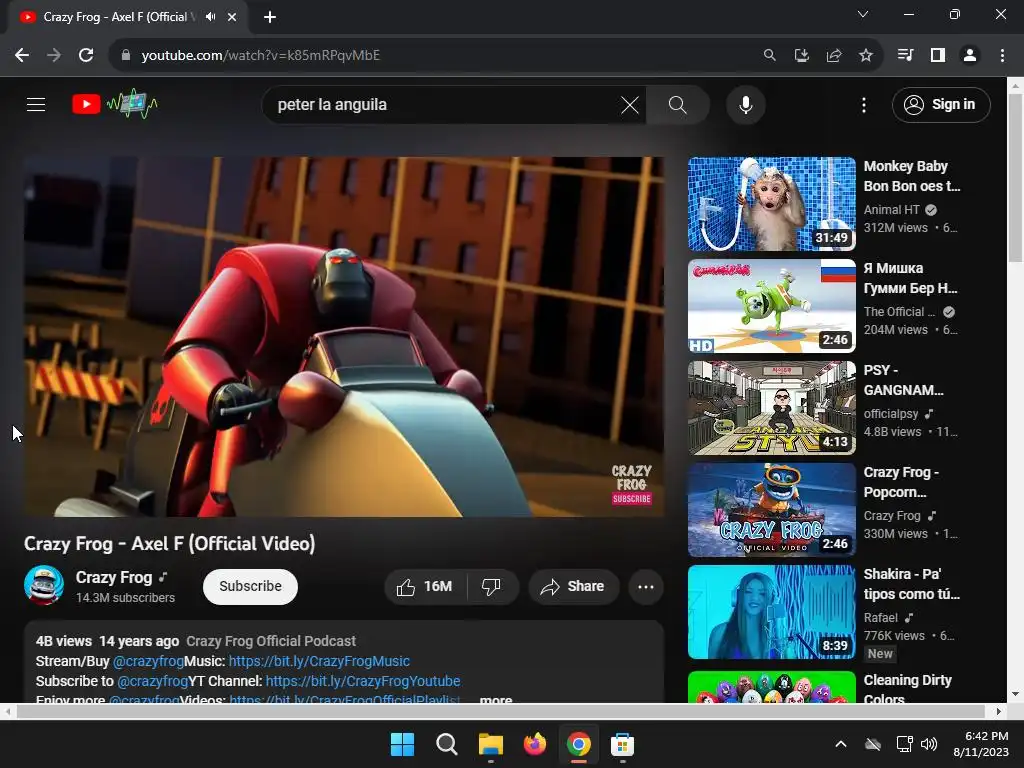1024x768 pixels.
Task: Dislike the video with thumbs down
Action: pyautogui.click(x=491, y=586)
